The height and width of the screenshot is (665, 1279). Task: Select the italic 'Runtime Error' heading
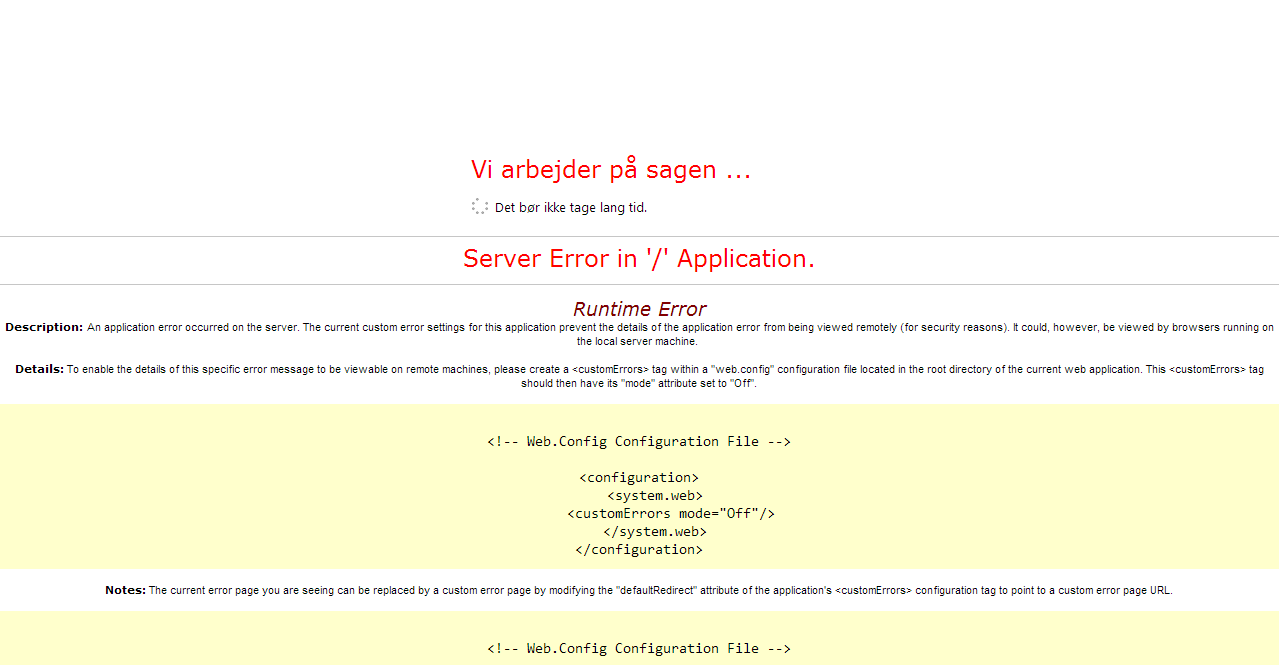(x=639, y=309)
